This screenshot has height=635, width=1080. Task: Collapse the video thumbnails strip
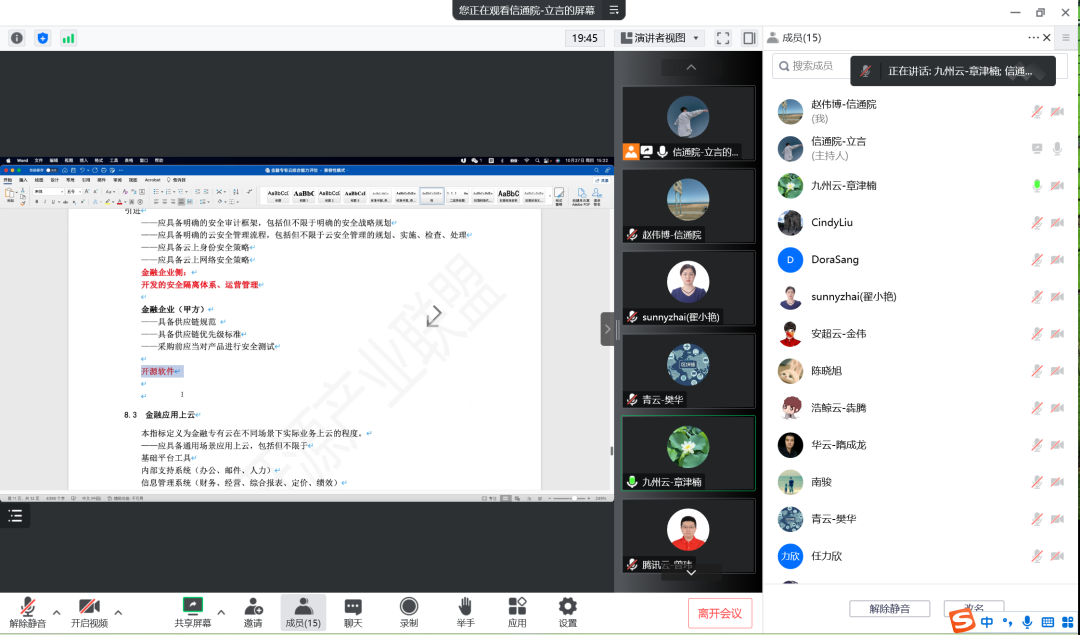690,67
